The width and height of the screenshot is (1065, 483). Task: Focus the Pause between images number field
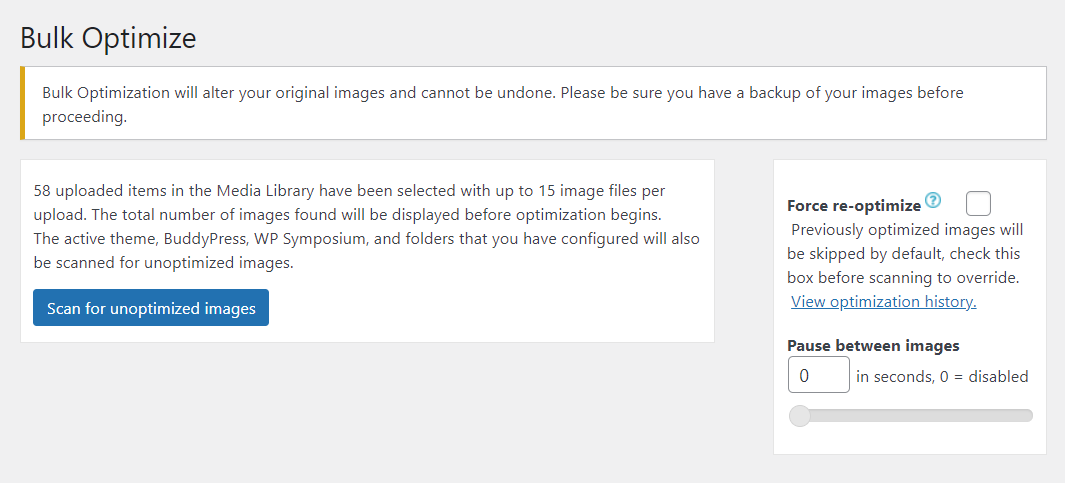(x=818, y=376)
